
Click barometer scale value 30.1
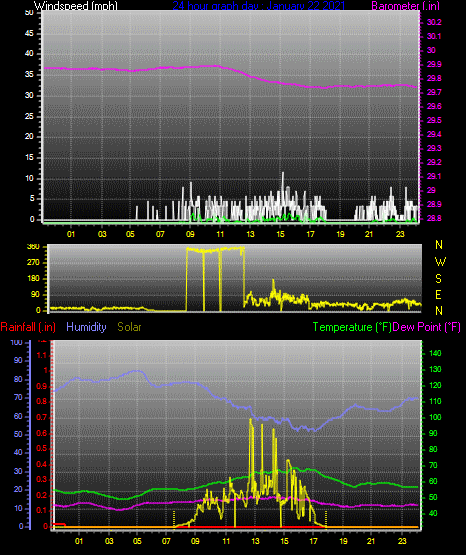coord(434,36)
